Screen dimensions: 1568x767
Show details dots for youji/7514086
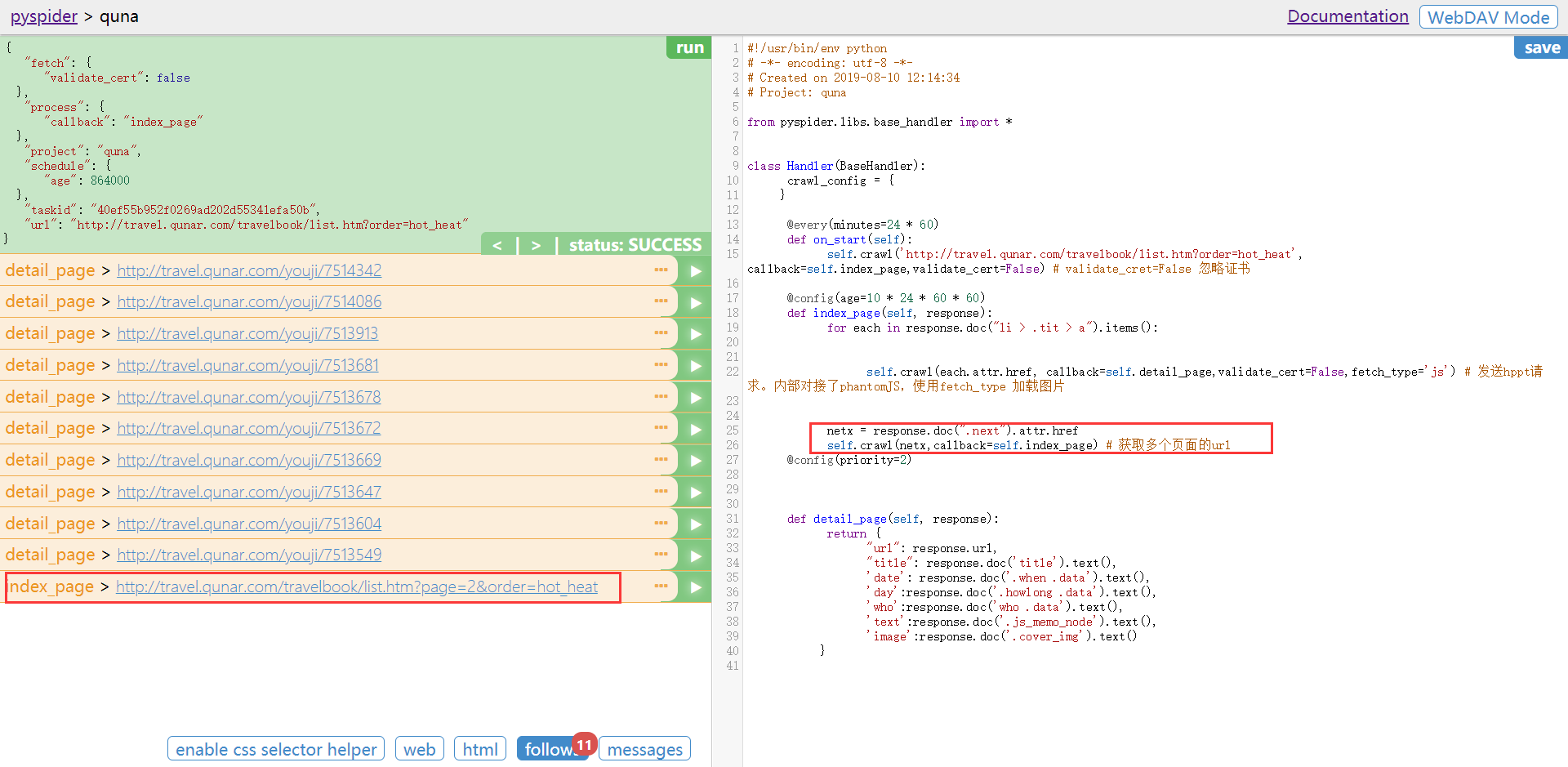[x=661, y=301]
